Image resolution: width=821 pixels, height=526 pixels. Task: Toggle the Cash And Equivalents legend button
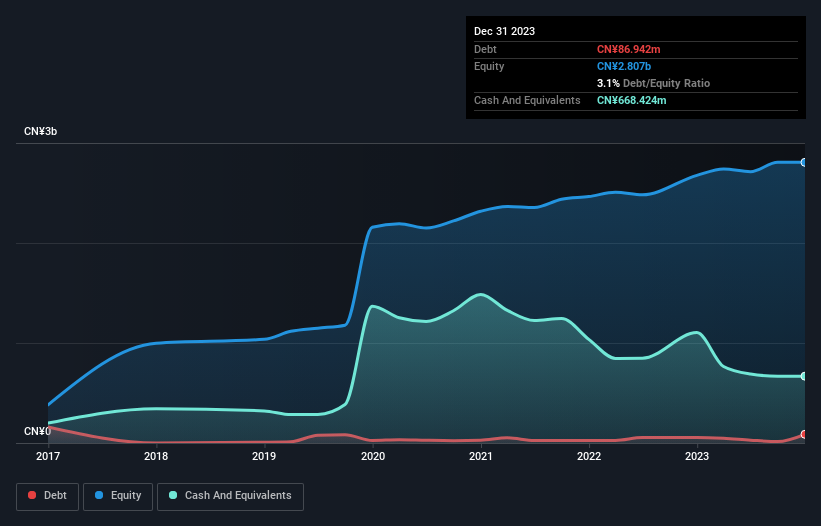tap(230, 496)
